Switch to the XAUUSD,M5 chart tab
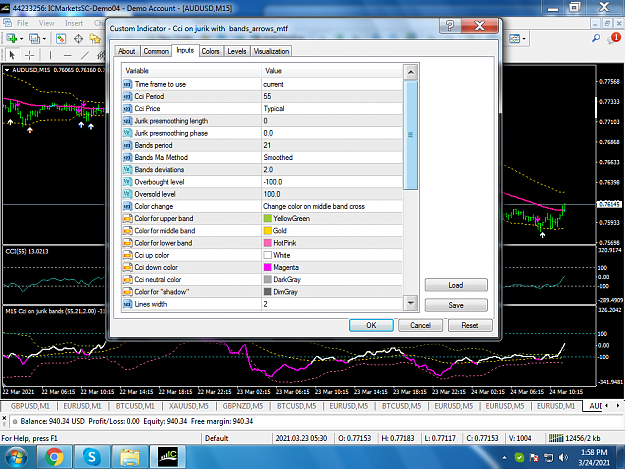625x469 pixels. [x=189, y=406]
